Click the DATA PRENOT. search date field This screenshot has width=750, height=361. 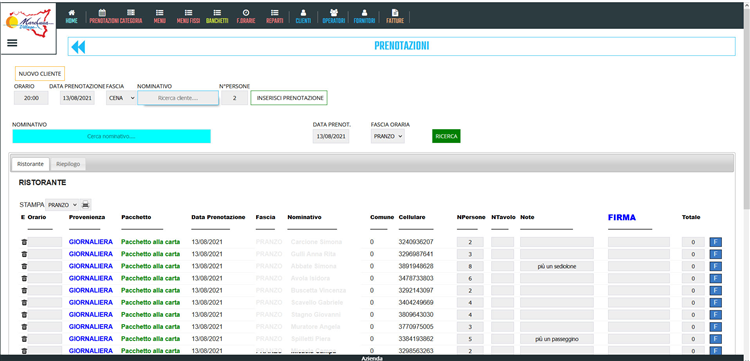coord(331,136)
